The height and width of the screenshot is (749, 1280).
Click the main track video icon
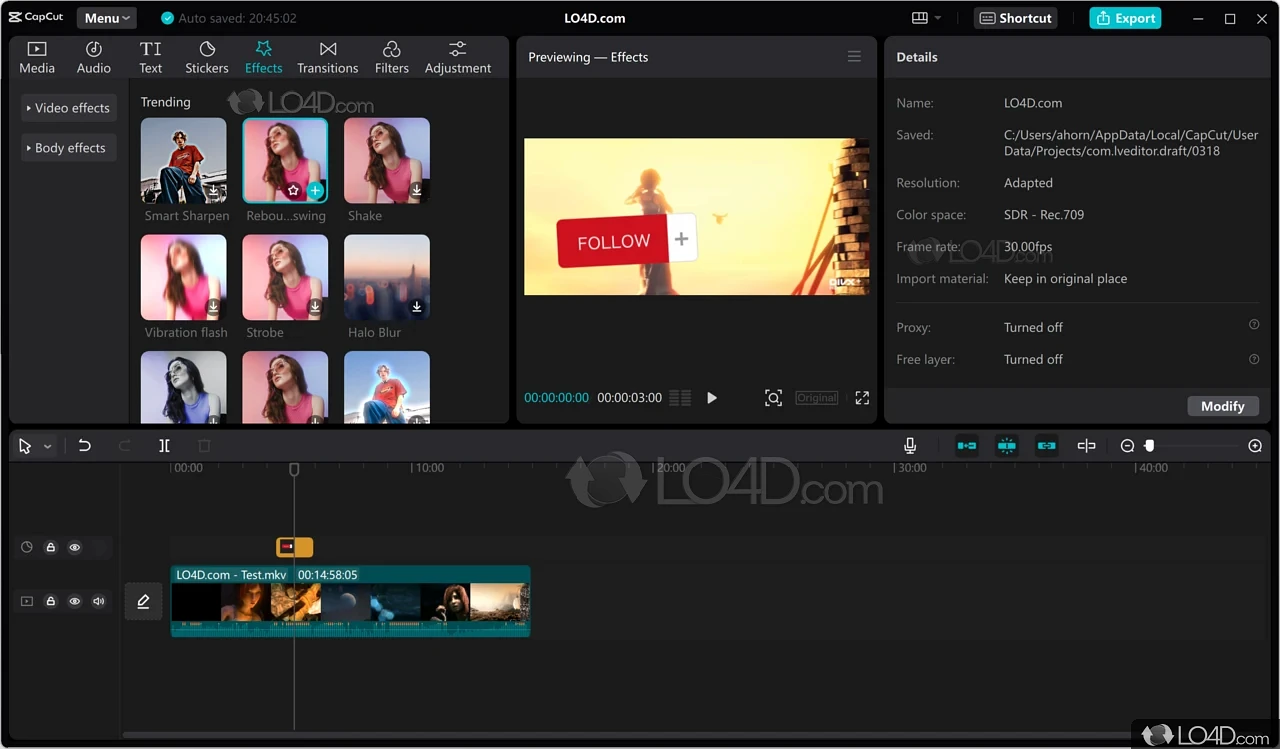pyautogui.click(x=27, y=601)
